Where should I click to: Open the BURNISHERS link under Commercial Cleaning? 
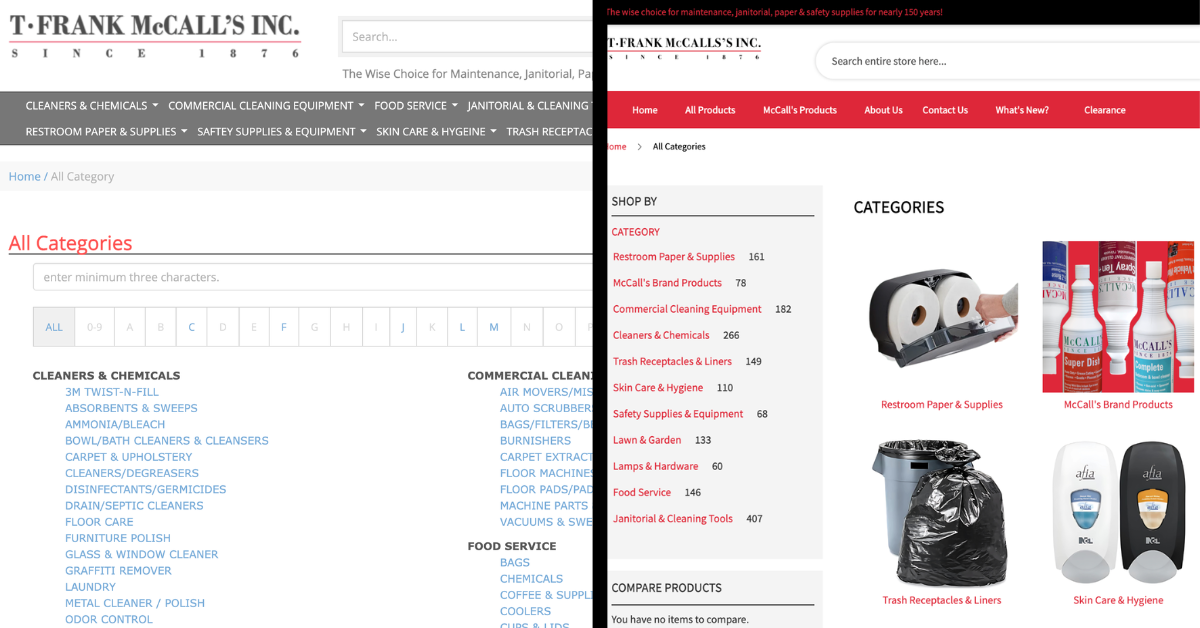pyautogui.click(x=535, y=440)
